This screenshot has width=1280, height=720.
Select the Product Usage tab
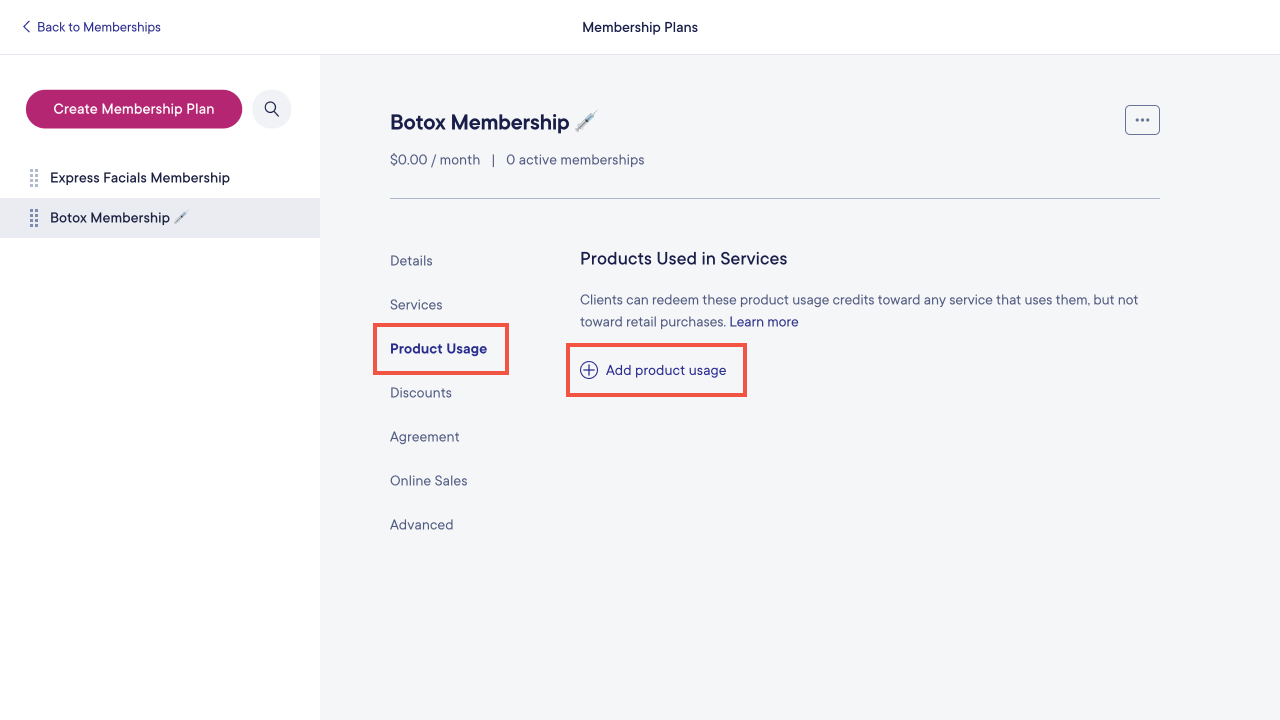point(439,349)
